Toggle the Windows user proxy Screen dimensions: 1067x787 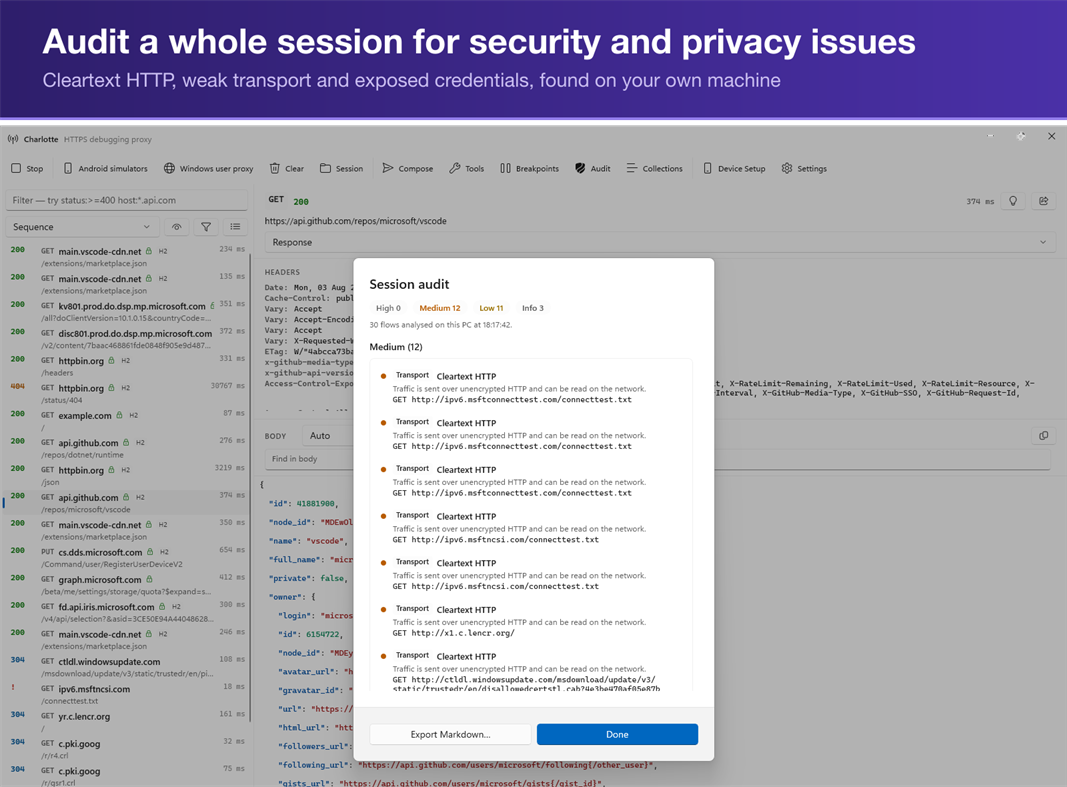tap(208, 169)
